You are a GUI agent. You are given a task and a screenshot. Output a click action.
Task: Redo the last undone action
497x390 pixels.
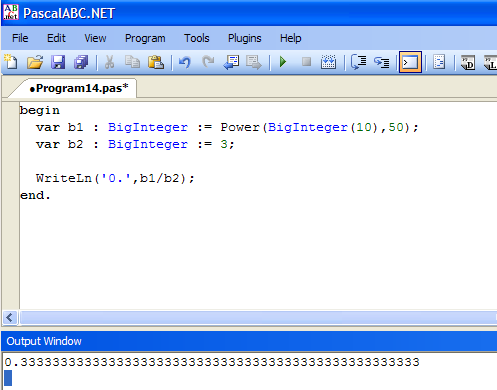click(208, 62)
